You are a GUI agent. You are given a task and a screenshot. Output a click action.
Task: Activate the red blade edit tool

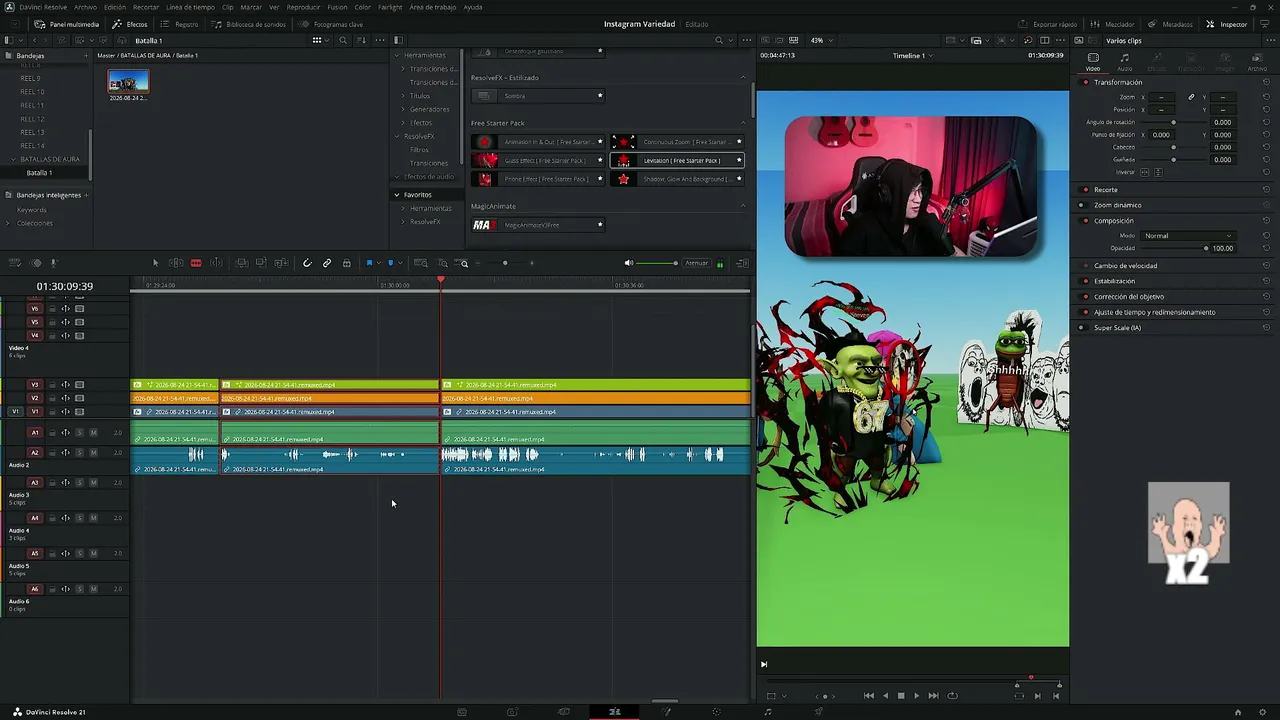(x=196, y=263)
